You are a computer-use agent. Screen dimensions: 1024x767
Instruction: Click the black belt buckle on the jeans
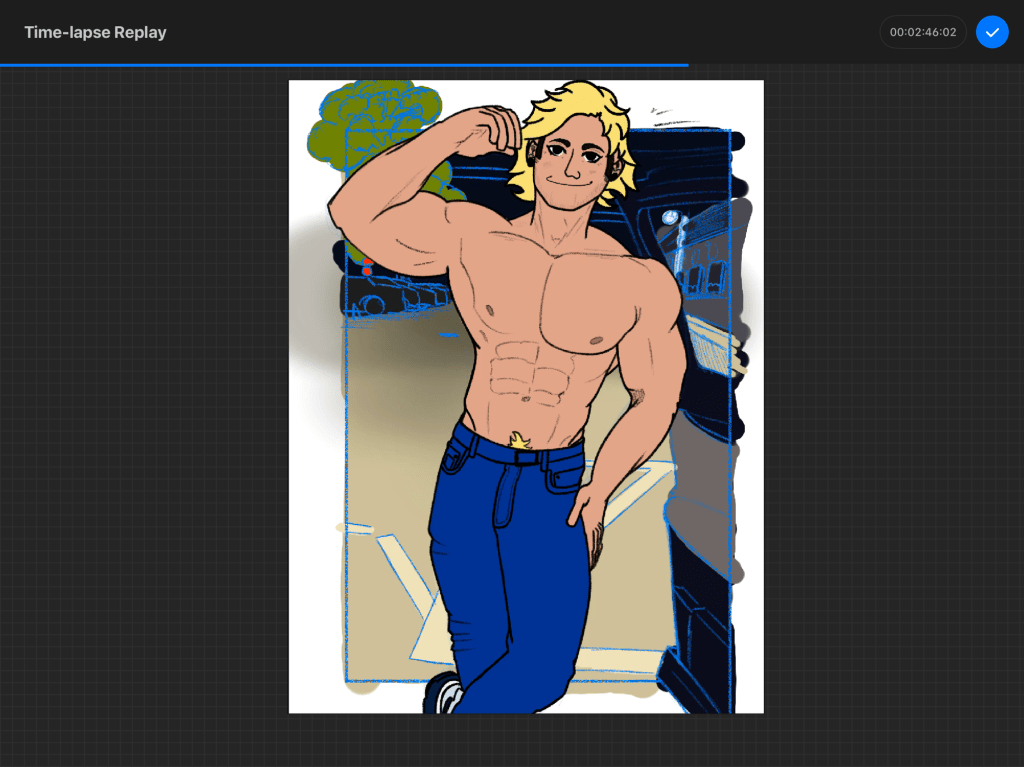tap(526, 458)
